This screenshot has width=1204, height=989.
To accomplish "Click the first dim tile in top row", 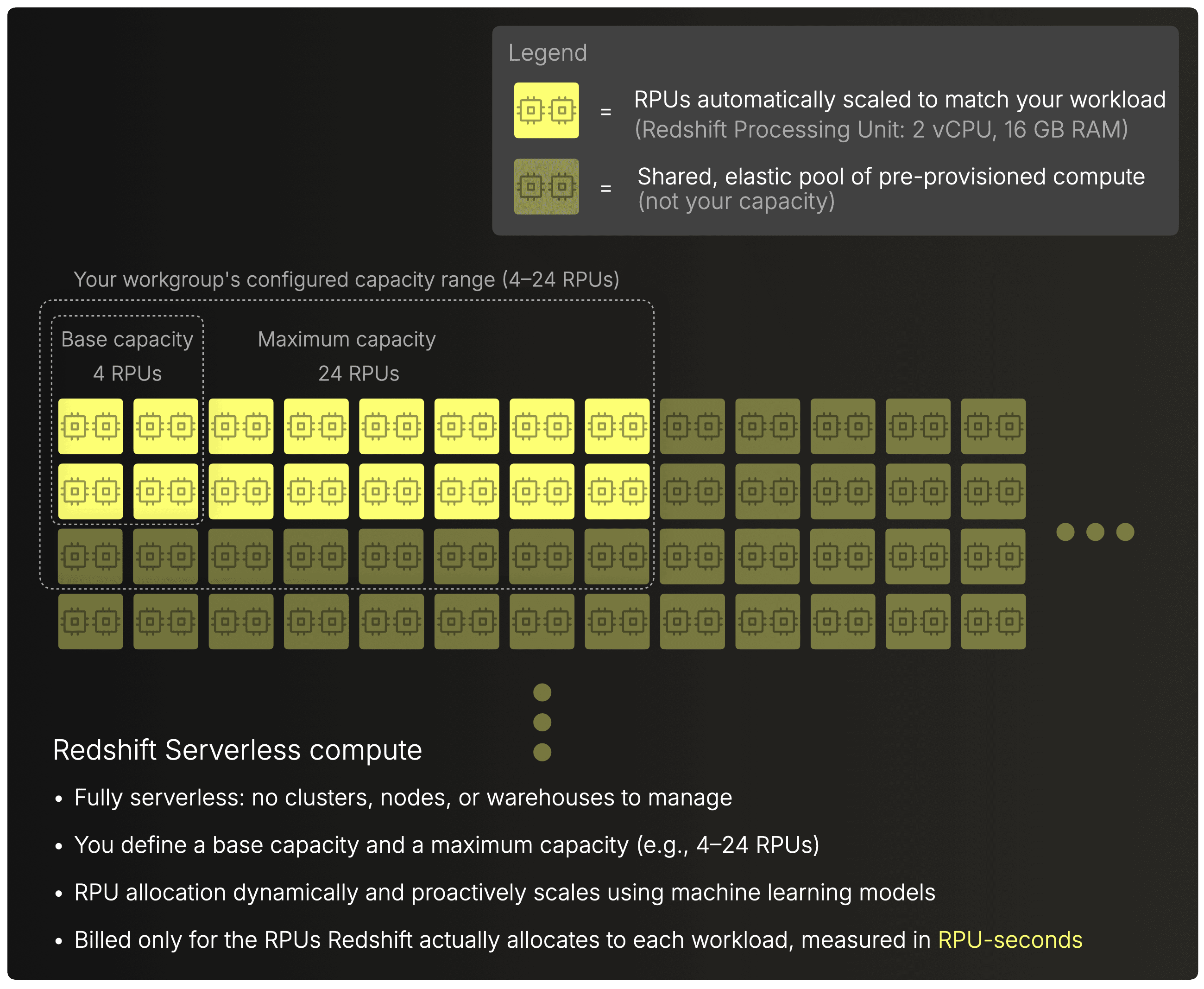I will point(692,426).
